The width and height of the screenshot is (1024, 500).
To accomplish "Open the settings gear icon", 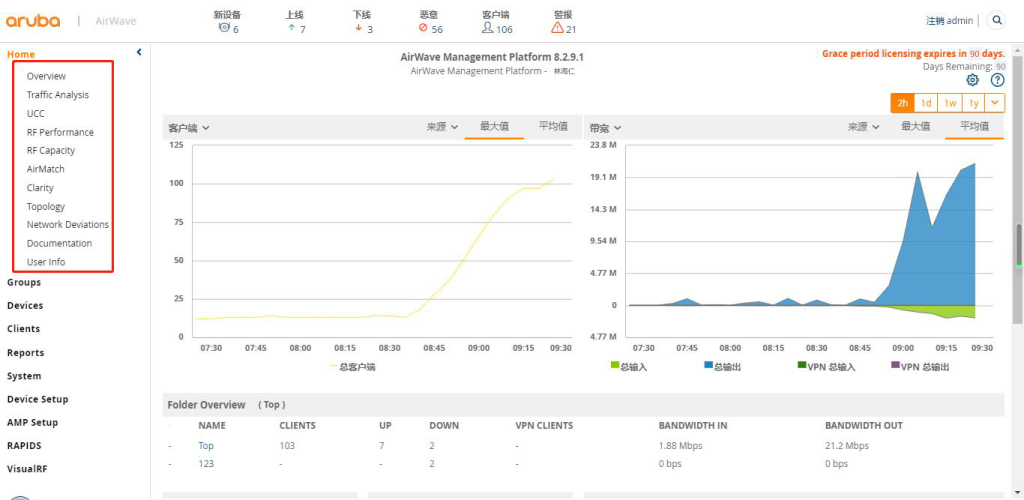I will click(x=972, y=80).
